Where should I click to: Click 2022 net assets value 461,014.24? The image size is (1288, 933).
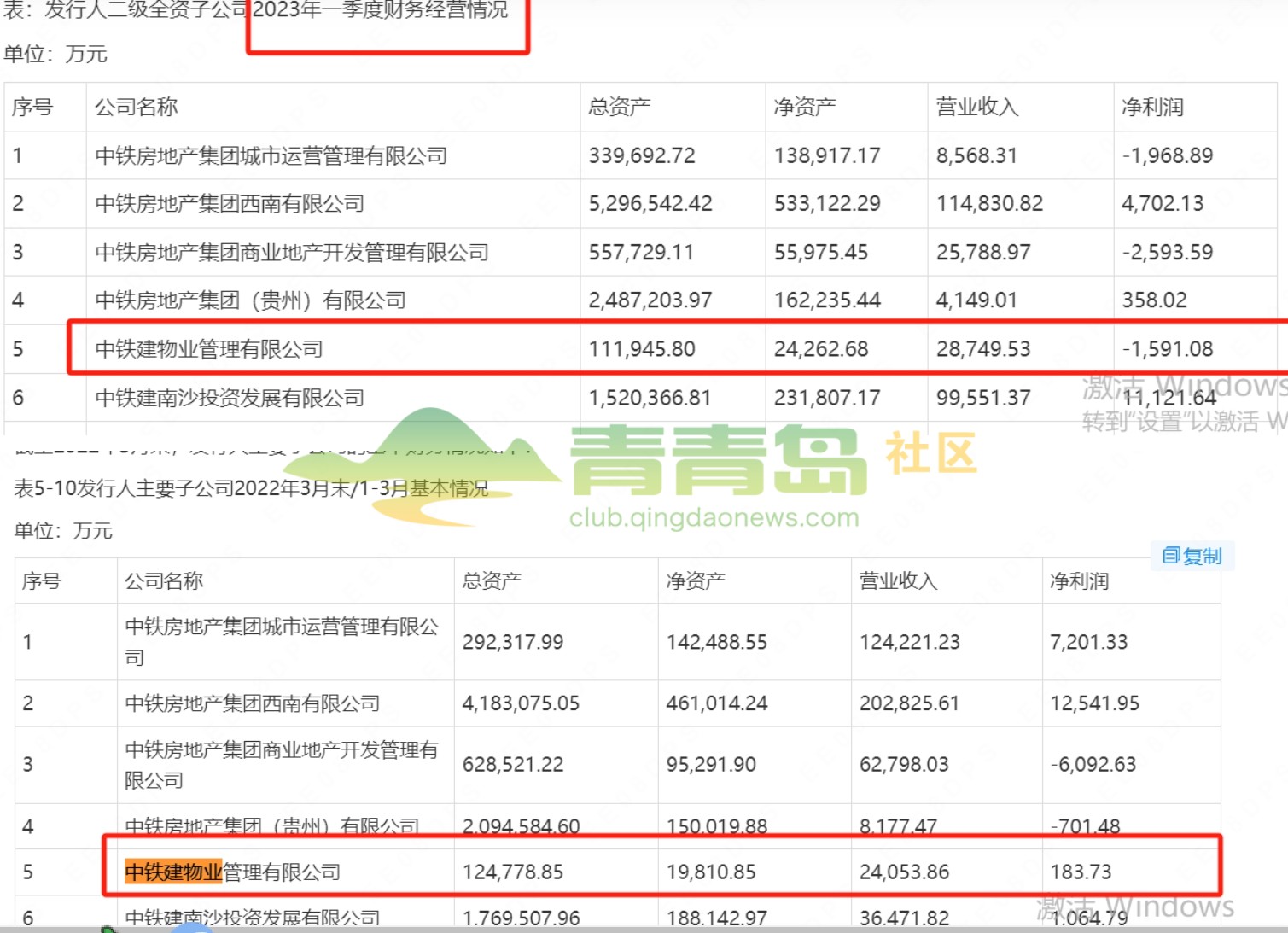click(717, 703)
